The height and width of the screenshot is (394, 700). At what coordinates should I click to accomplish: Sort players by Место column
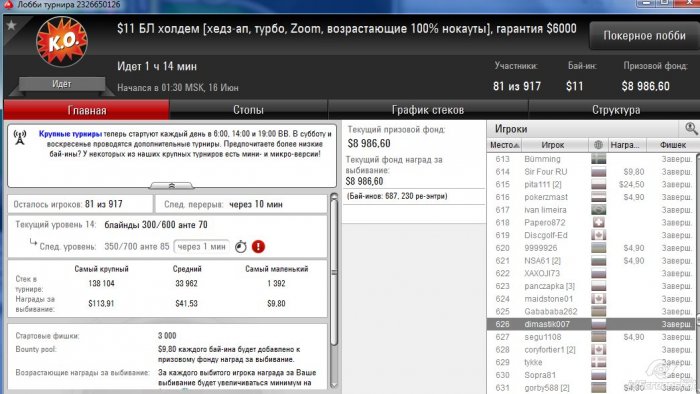click(504, 145)
